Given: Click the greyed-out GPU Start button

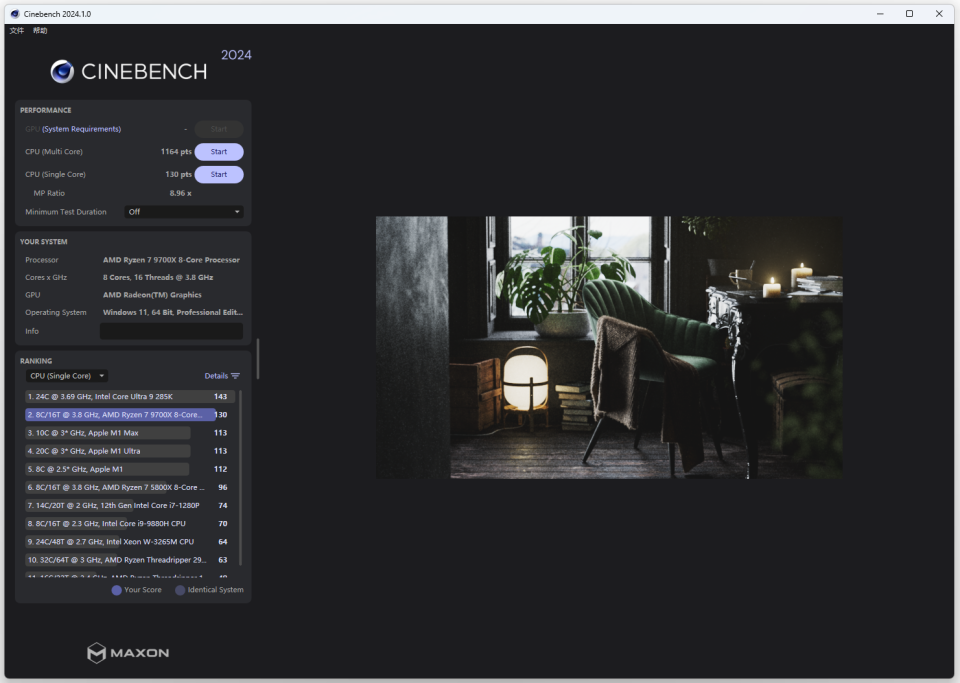Looking at the screenshot, I should point(219,129).
